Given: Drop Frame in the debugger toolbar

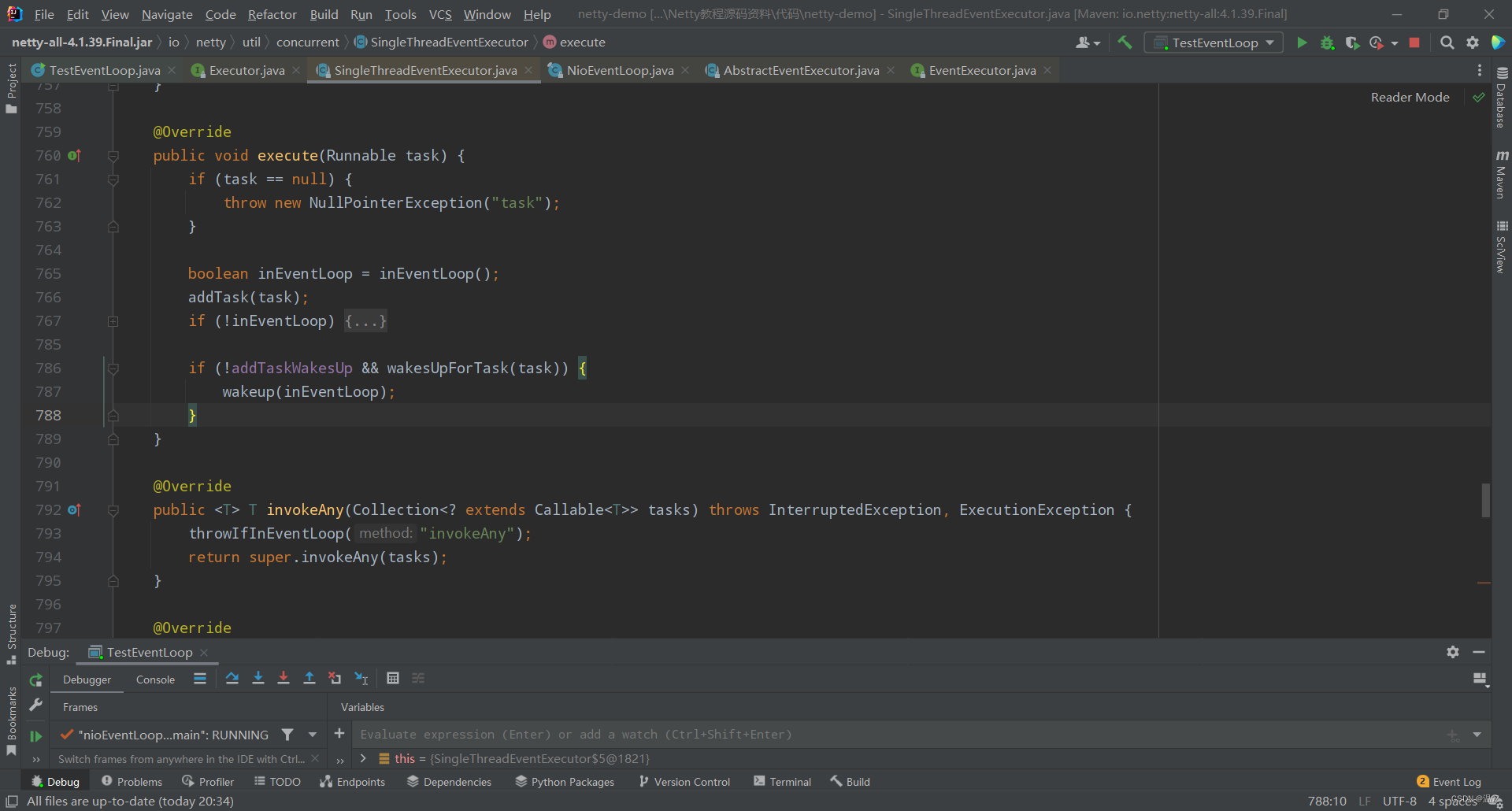Looking at the screenshot, I should 335,678.
